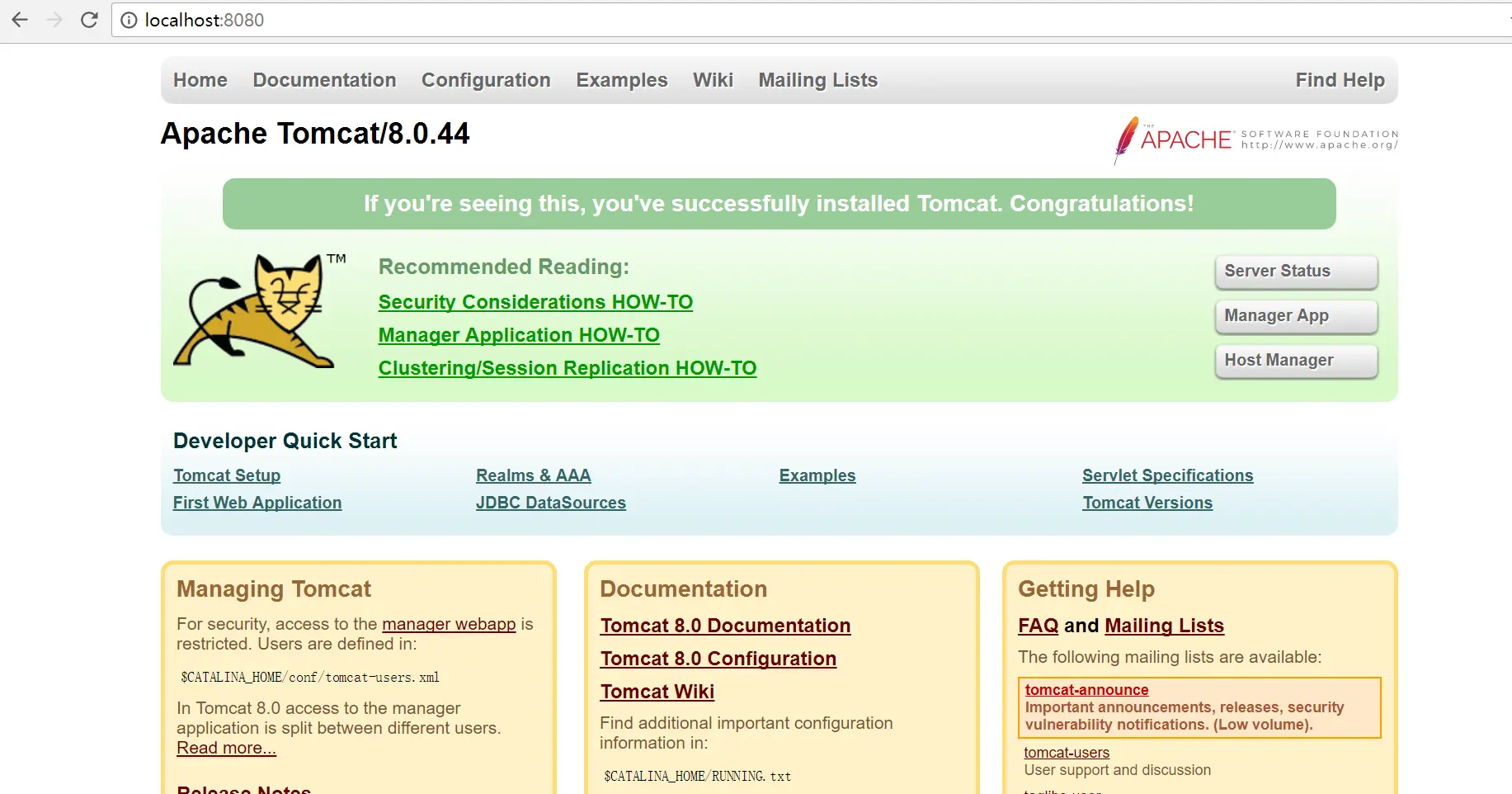Click the Documentation panel heading
This screenshot has width=1512, height=794.
tap(683, 588)
